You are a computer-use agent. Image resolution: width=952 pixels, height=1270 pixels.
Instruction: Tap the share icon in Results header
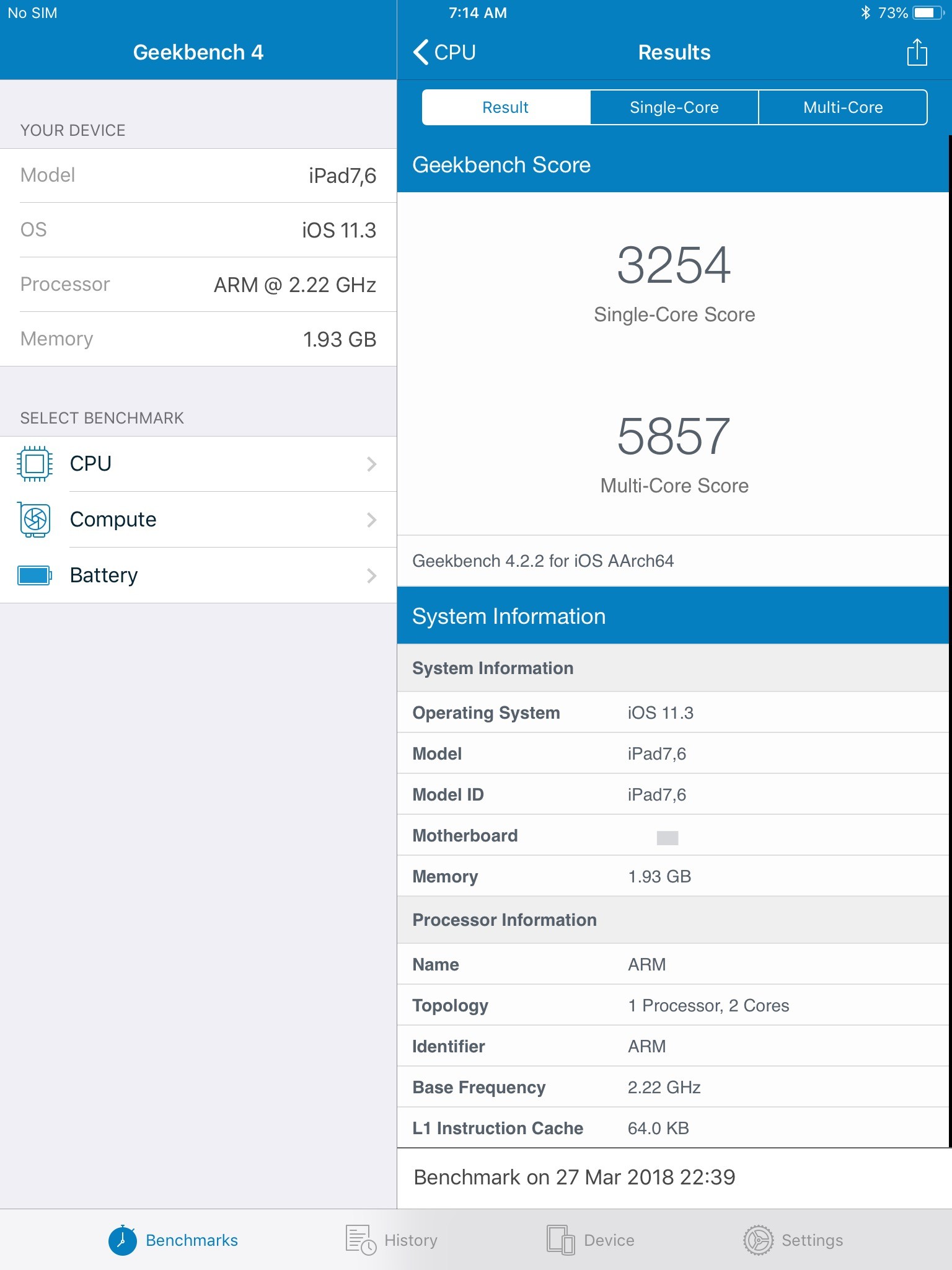(x=917, y=52)
